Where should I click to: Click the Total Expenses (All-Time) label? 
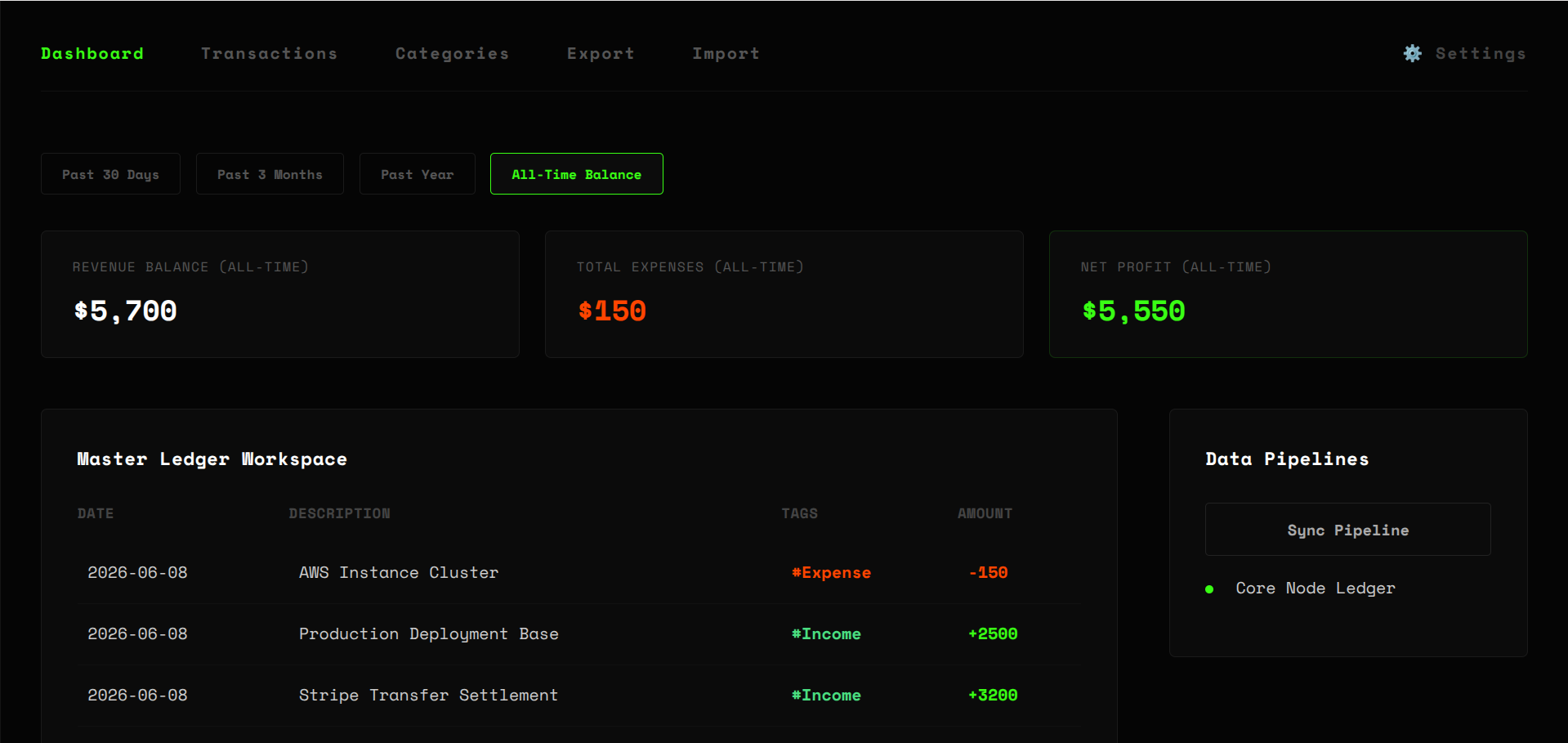click(690, 267)
